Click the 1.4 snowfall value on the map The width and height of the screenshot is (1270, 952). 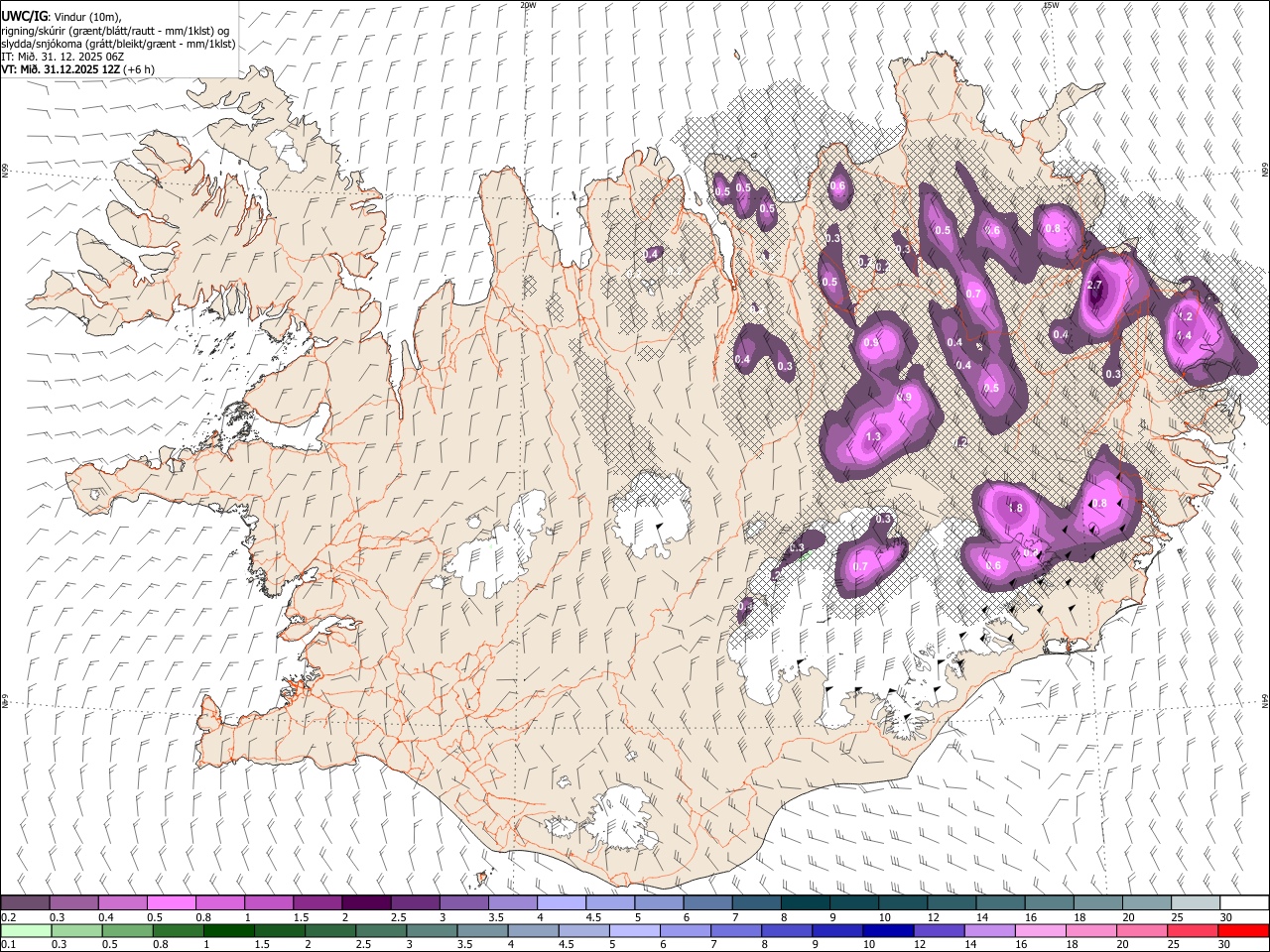(x=1184, y=336)
